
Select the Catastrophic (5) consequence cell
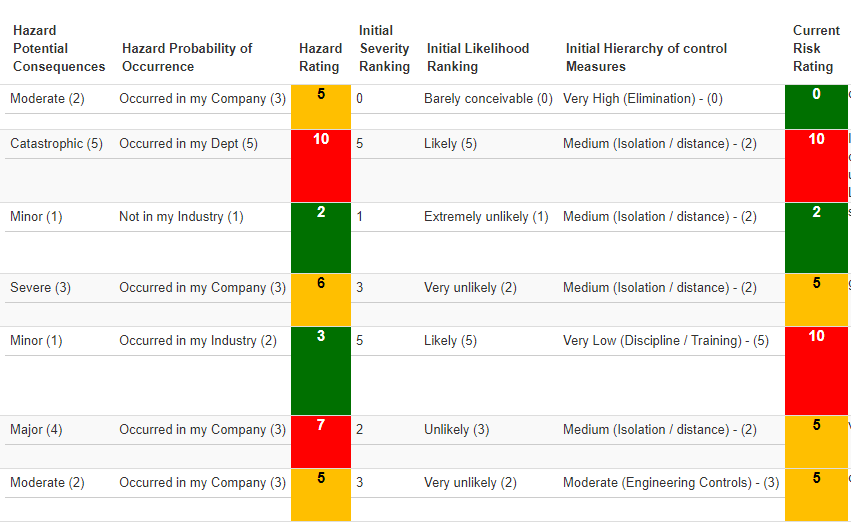click(56, 144)
